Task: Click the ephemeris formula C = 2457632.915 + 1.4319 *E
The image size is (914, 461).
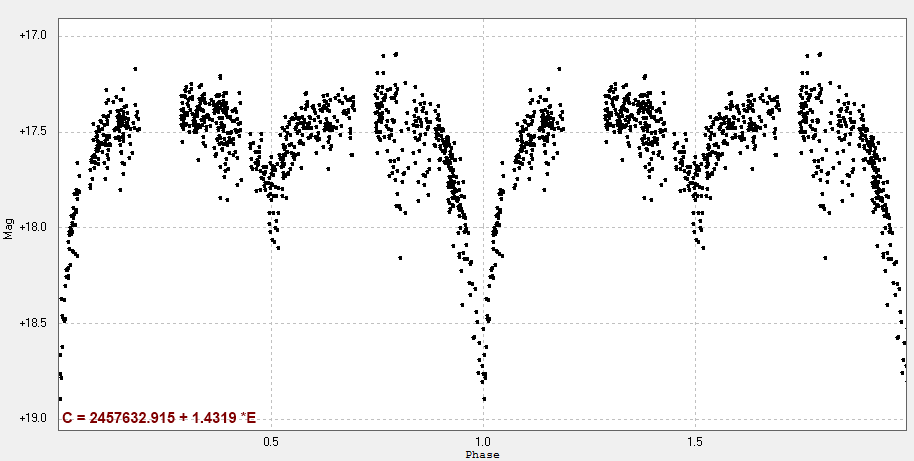Action: click(159, 418)
